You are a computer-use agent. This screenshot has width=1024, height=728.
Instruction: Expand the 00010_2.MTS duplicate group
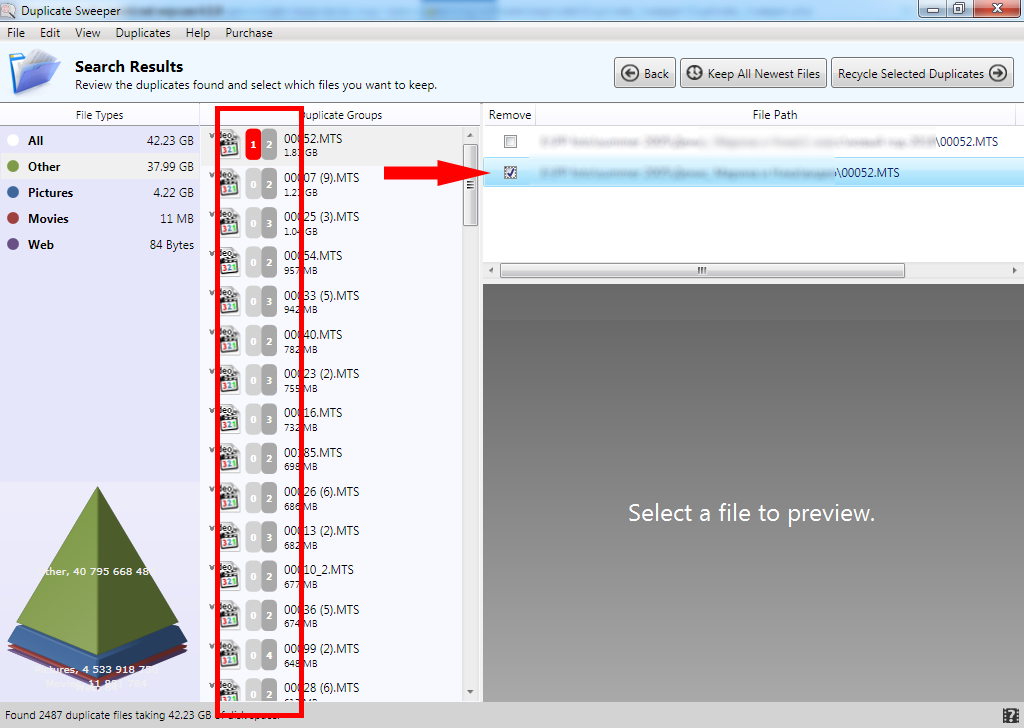[212, 566]
